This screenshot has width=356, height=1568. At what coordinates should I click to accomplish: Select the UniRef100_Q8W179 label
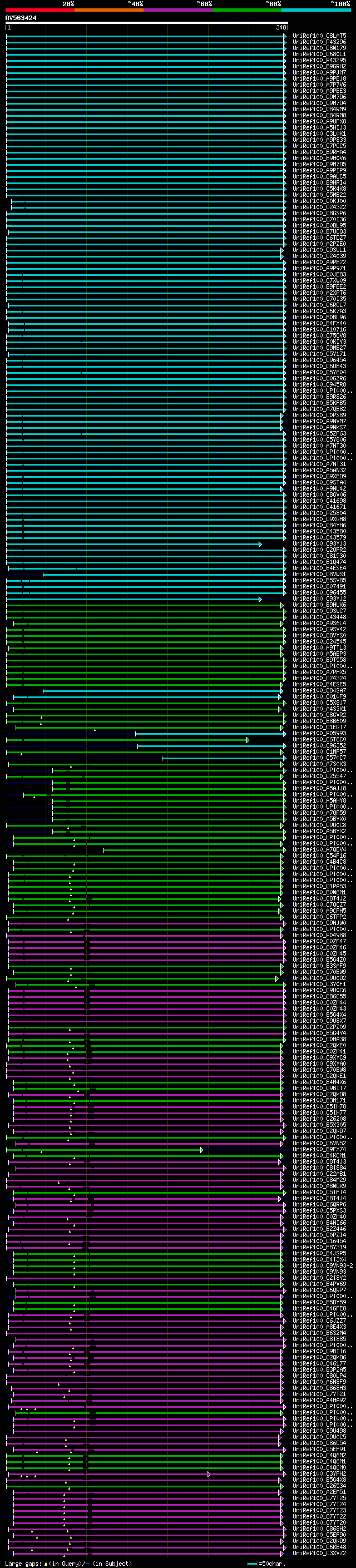pyautogui.click(x=319, y=48)
